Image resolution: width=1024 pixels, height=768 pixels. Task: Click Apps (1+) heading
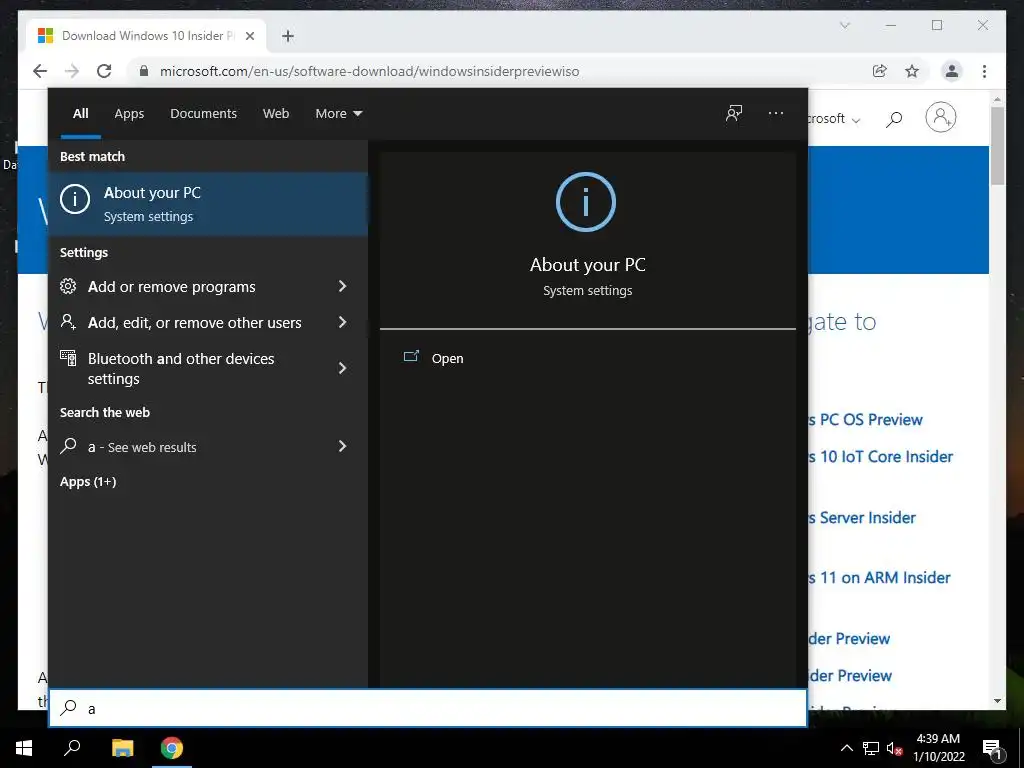pyautogui.click(x=88, y=482)
